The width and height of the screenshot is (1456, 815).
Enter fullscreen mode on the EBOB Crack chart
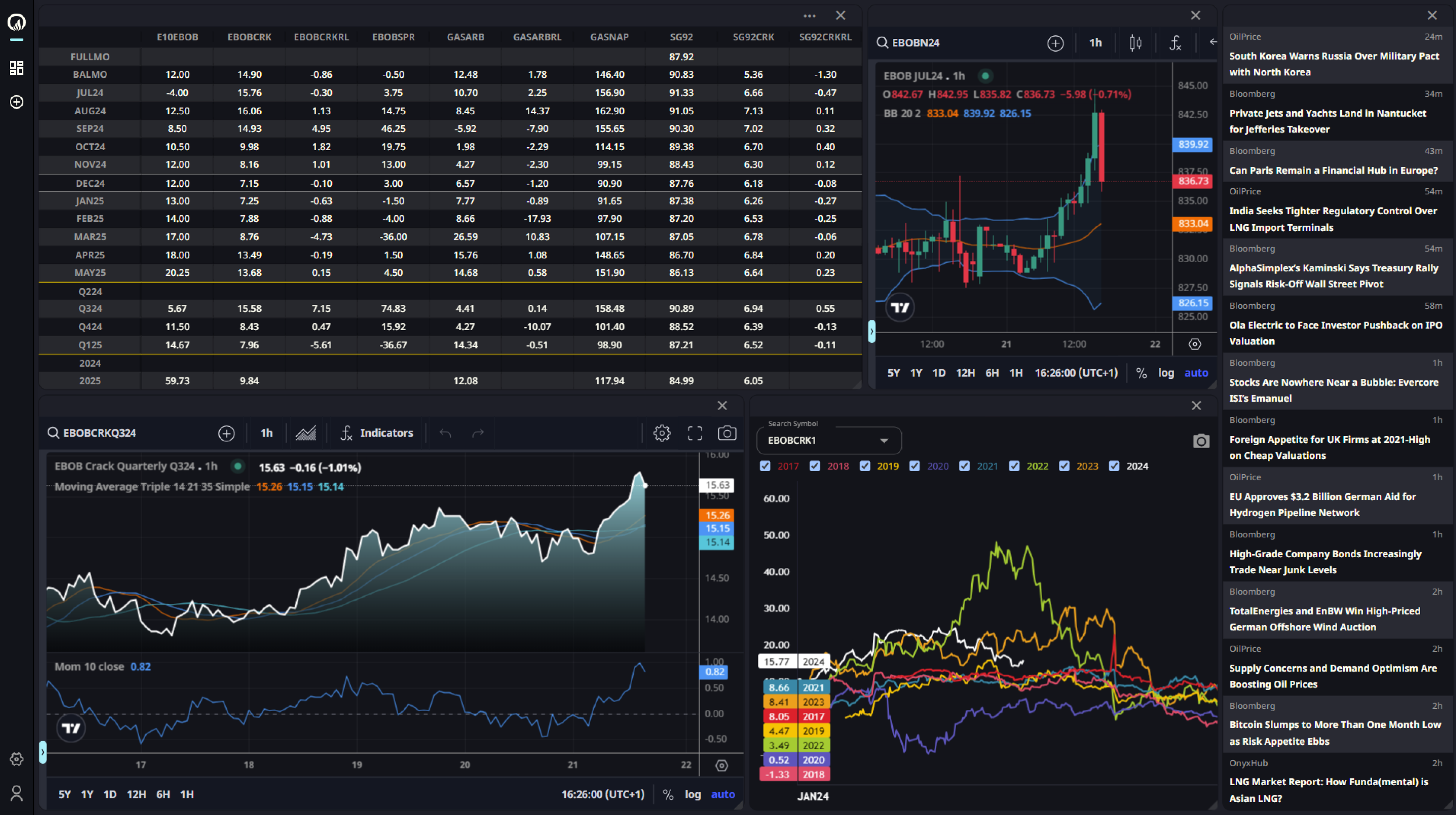[x=695, y=433]
